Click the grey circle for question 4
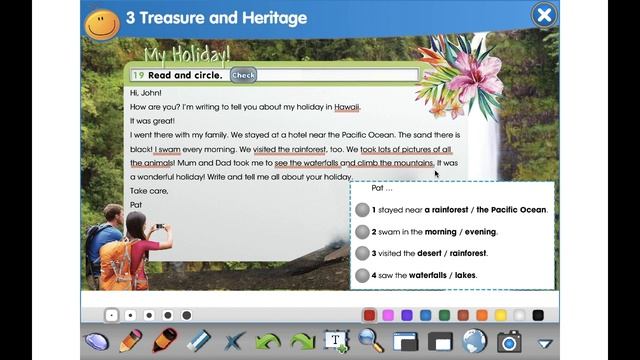 [362, 276]
